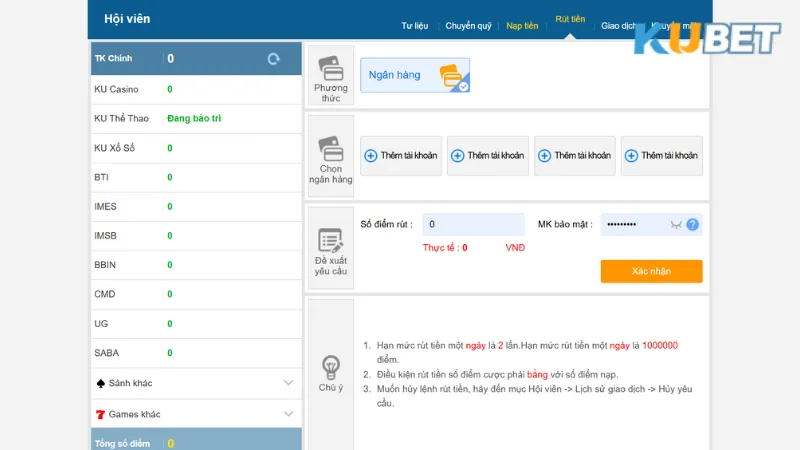Expand the Sảnh khác section
Viewport: 800px width, 450px height.
tap(288, 383)
